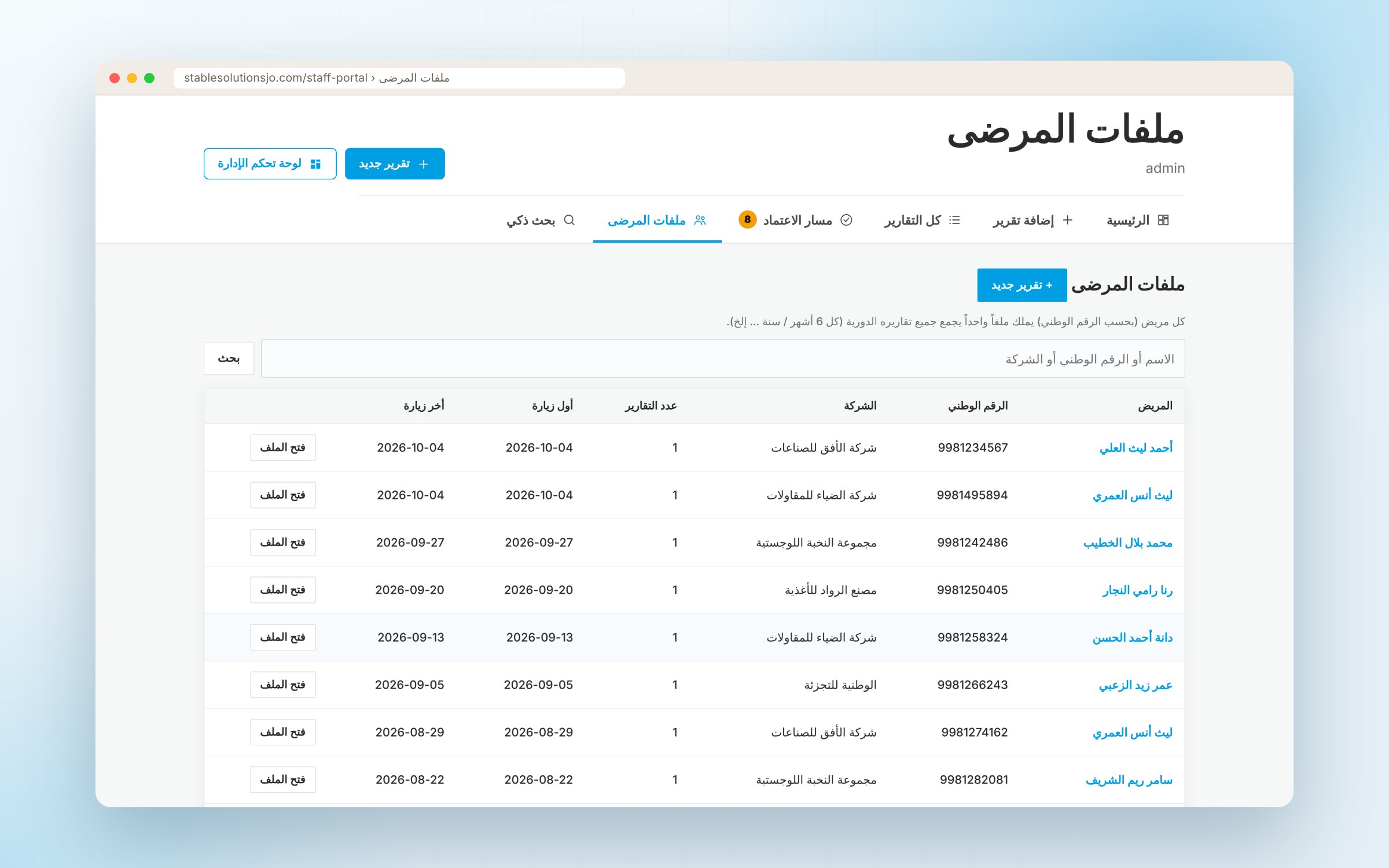Open the إضافة تقرير tab
Image resolution: width=1389 pixels, height=868 pixels.
click(x=1033, y=220)
